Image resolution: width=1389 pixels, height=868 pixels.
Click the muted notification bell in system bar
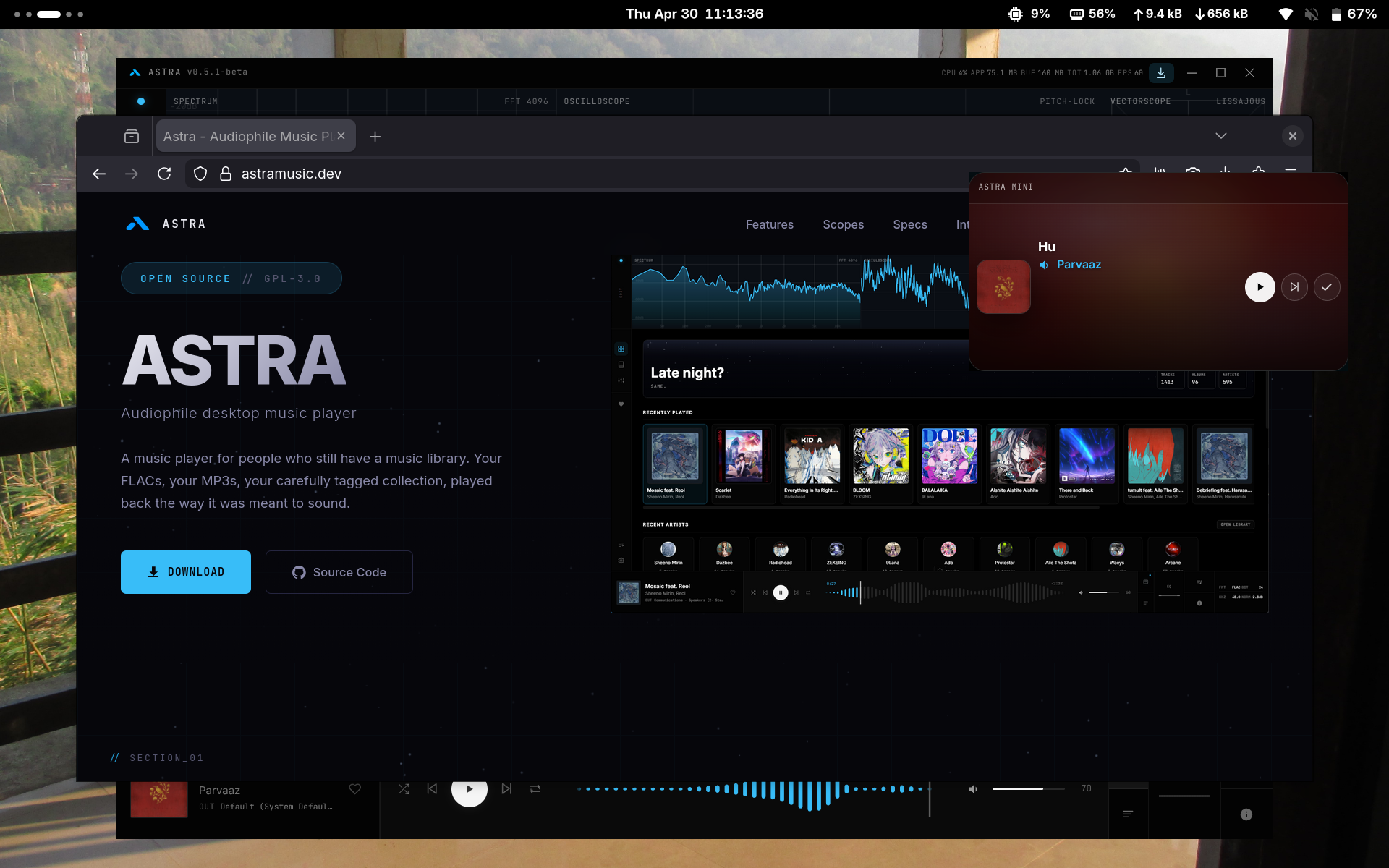[x=1311, y=14]
